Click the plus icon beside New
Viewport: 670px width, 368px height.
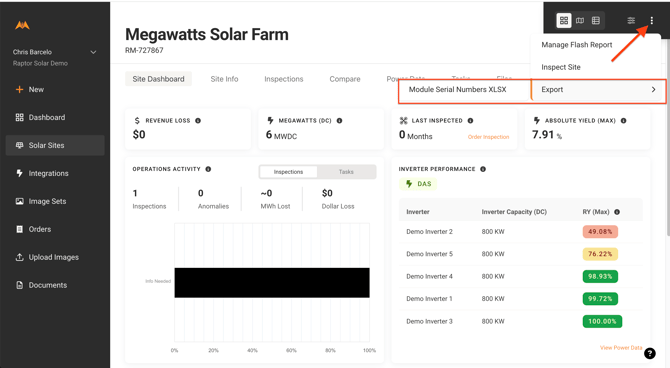coord(19,89)
